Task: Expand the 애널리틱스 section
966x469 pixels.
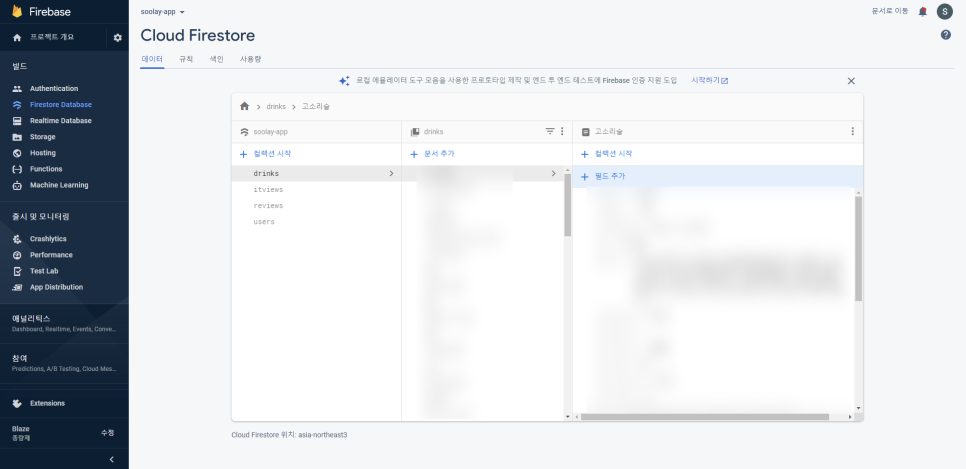Action: point(64,323)
